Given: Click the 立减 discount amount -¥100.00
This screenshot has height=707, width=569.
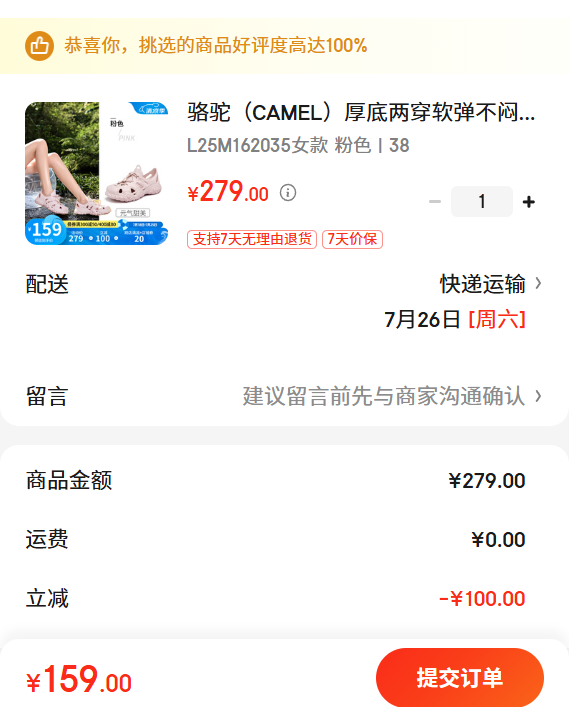Looking at the screenshot, I should 482,599.
